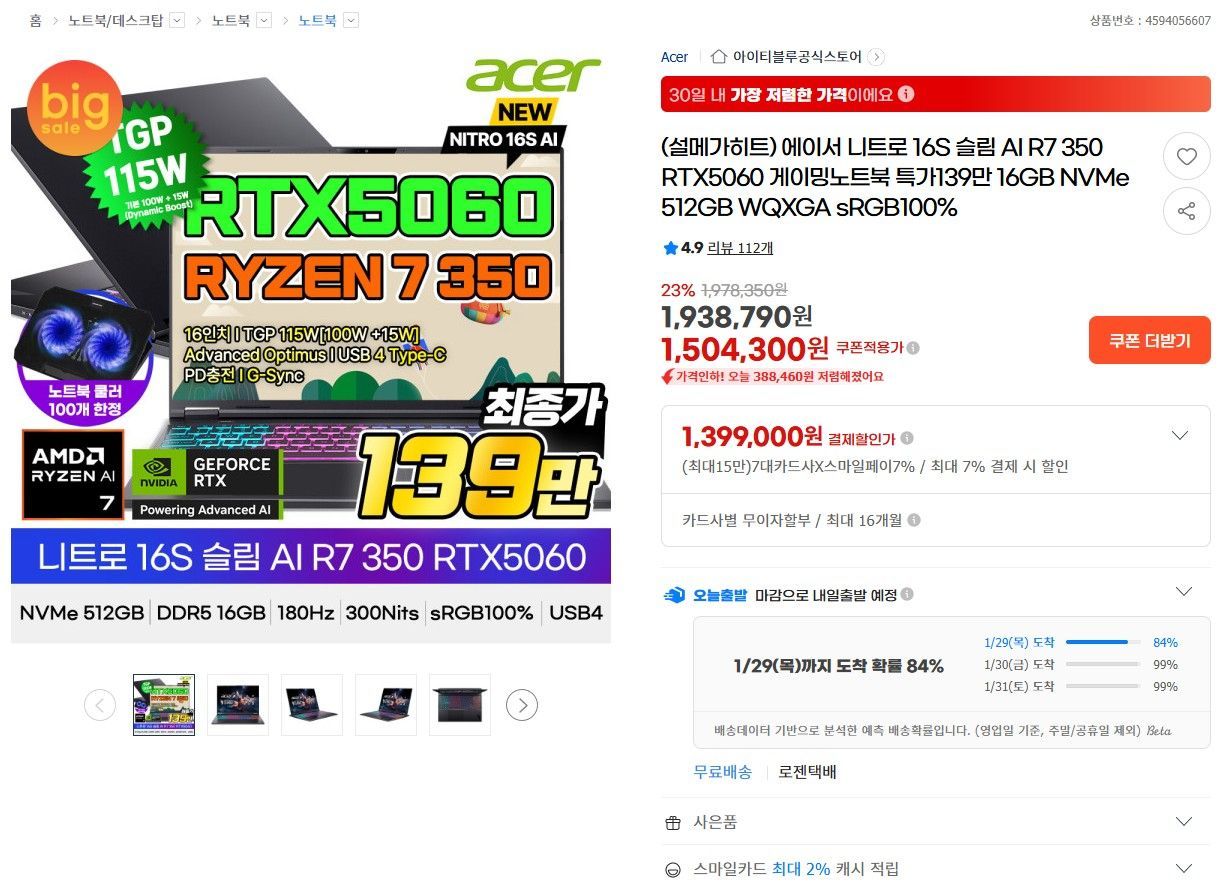Click info icon next to 결제할인가

click(x=906, y=438)
